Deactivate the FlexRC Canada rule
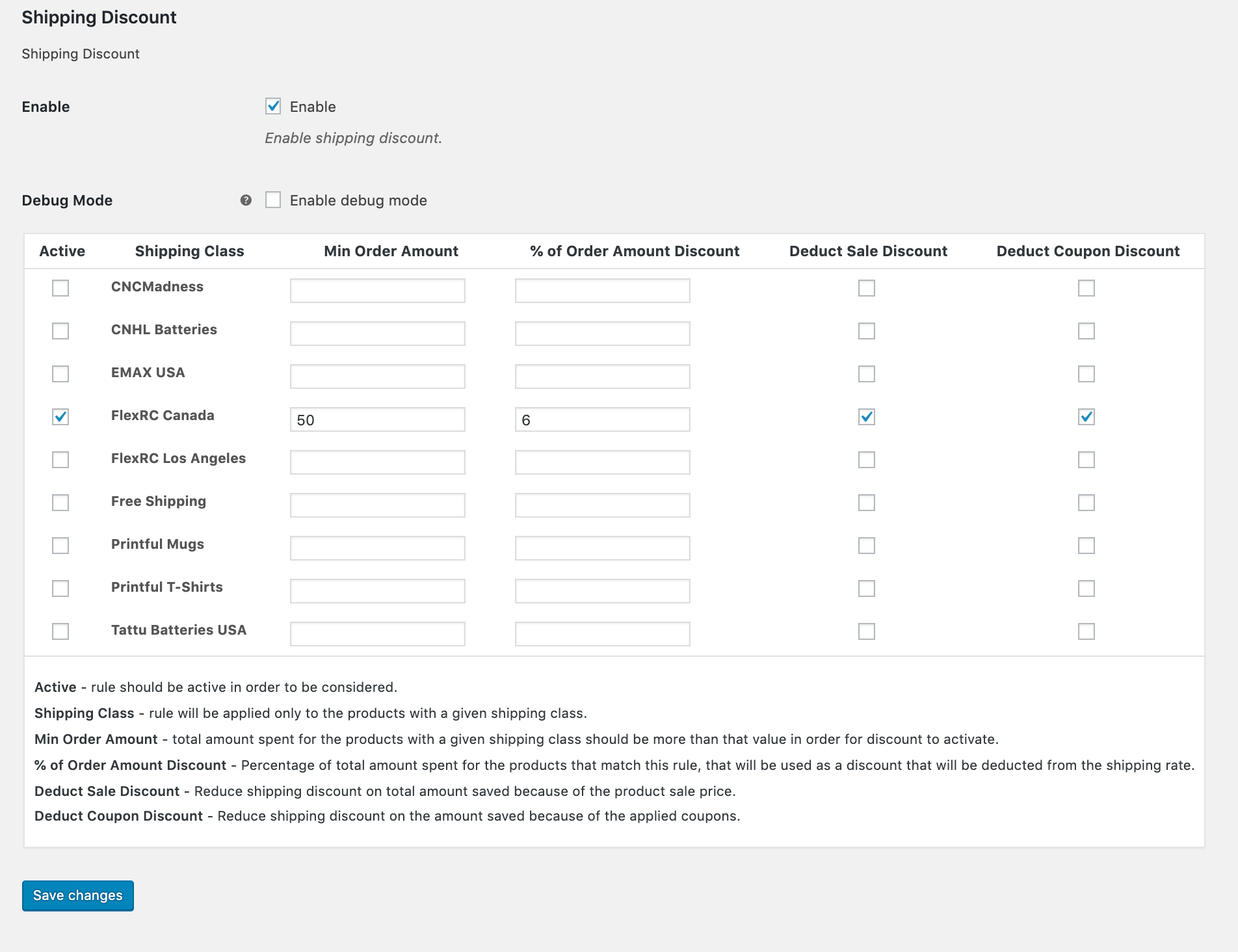This screenshot has width=1238, height=952. [x=60, y=417]
